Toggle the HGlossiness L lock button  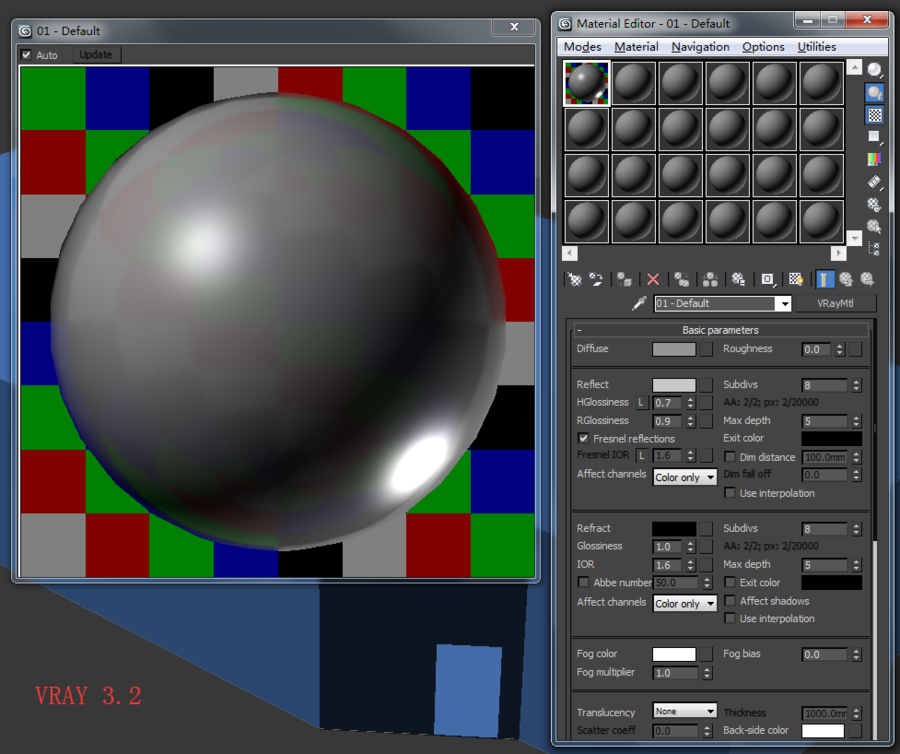(642, 403)
